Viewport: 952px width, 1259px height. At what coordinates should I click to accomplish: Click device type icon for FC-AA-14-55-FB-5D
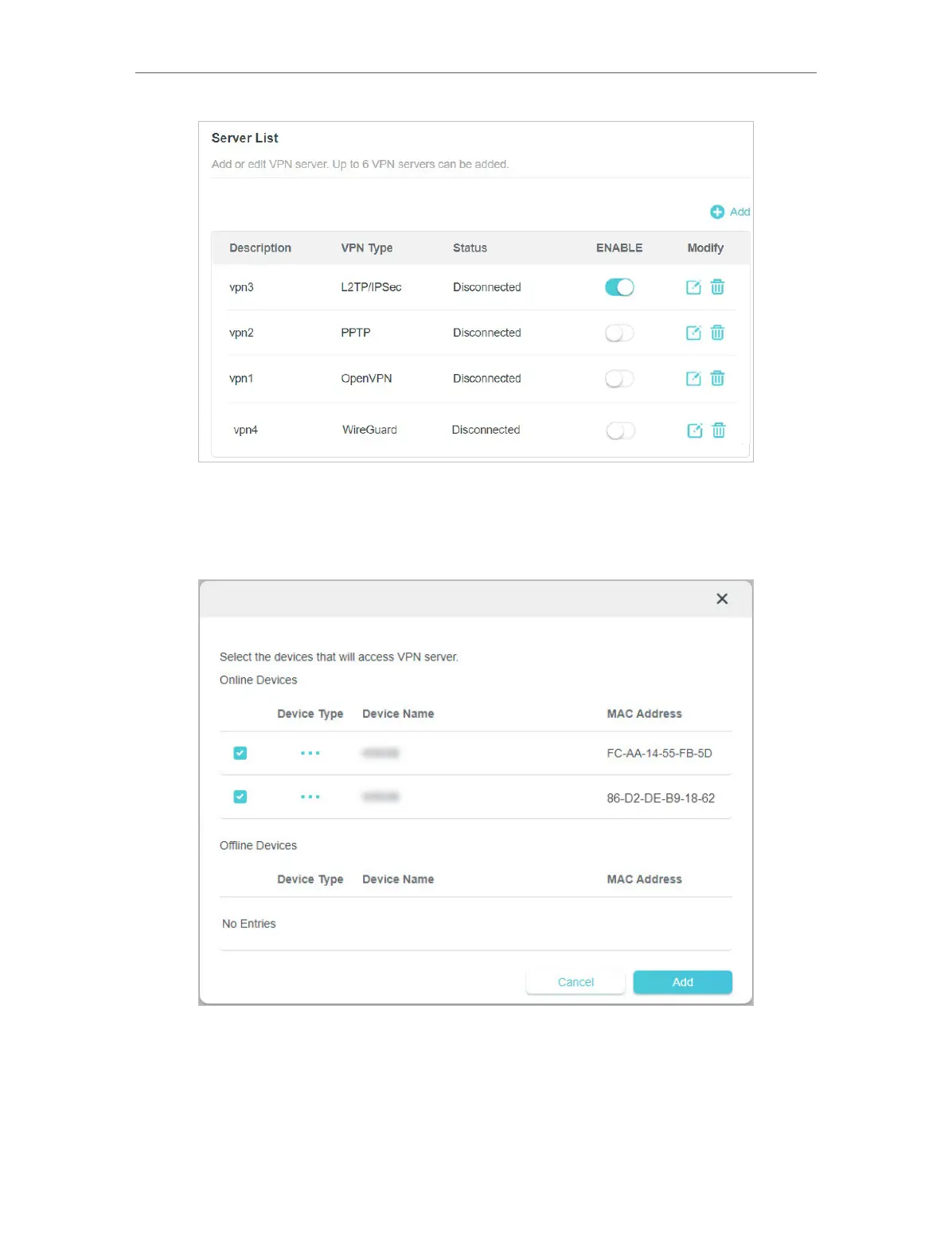pyautogui.click(x=310, y=753)
